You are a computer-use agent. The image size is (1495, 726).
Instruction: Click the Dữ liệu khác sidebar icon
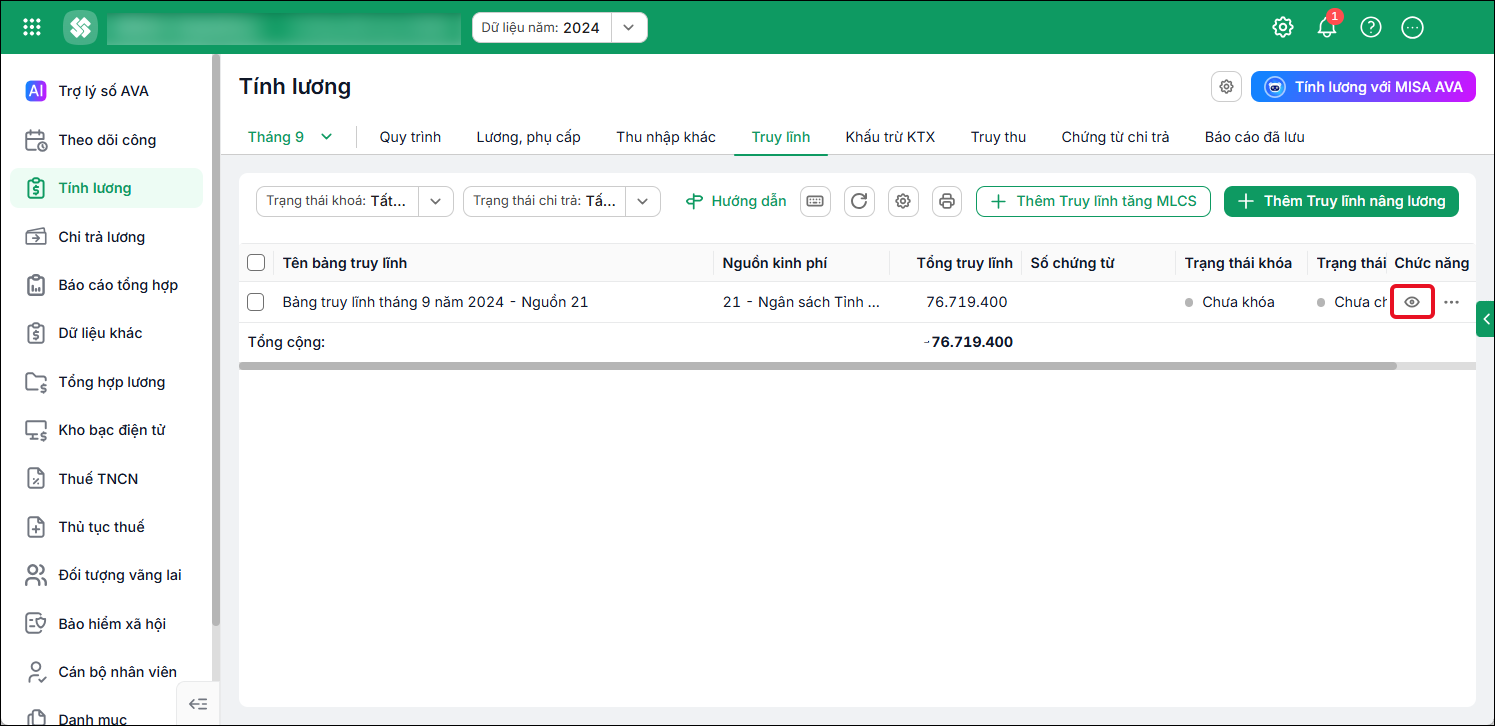(x=36, y=333)
